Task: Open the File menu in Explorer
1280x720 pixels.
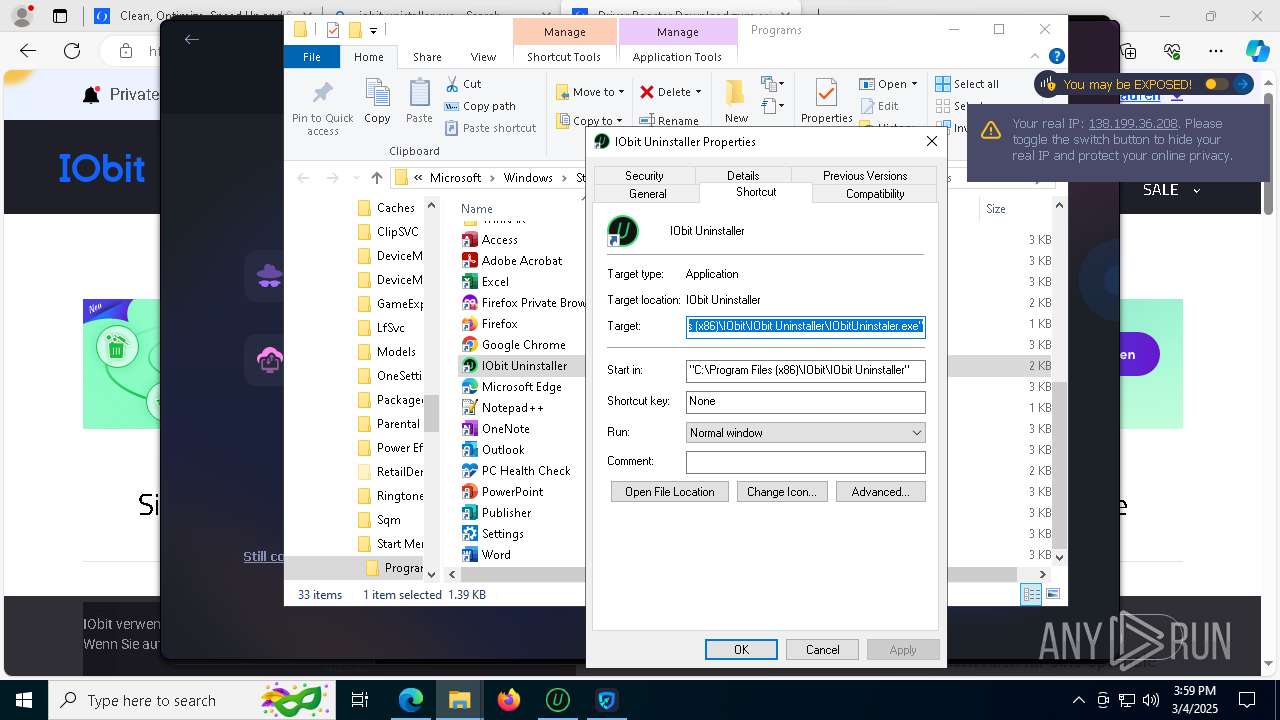Action: click(312, 57)
